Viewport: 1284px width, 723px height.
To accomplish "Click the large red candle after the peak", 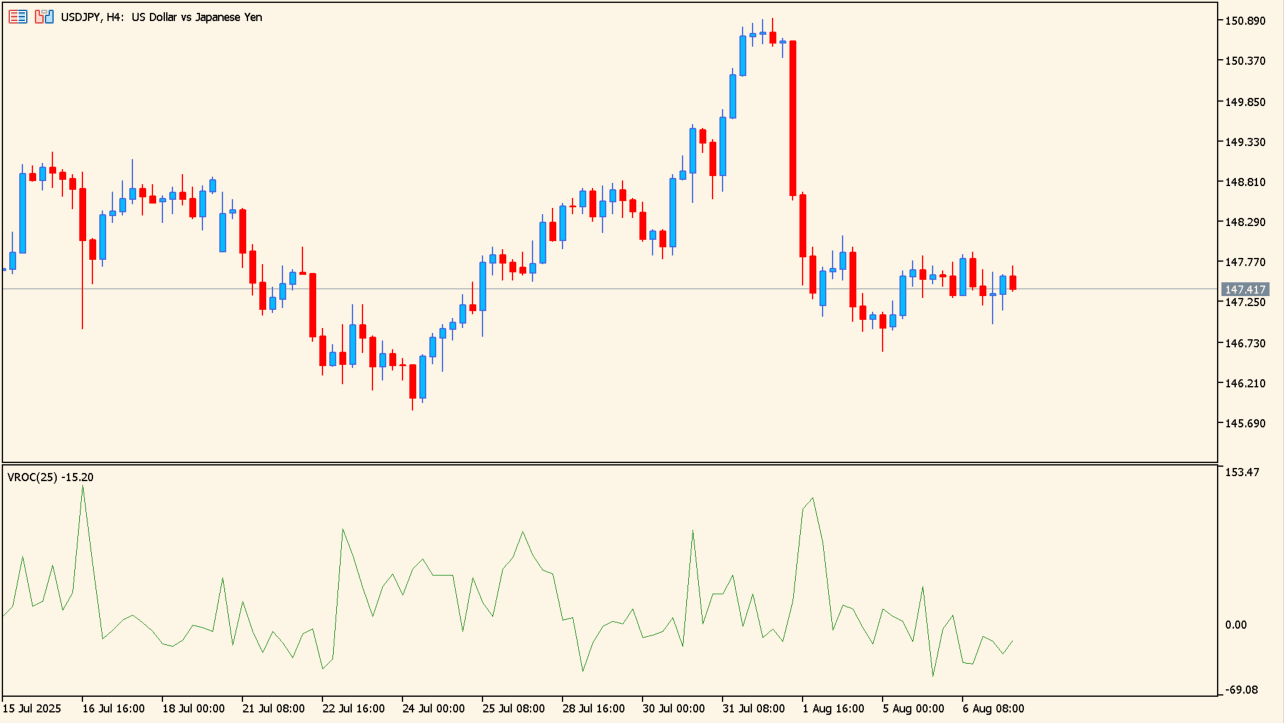I will click(792, 118).
